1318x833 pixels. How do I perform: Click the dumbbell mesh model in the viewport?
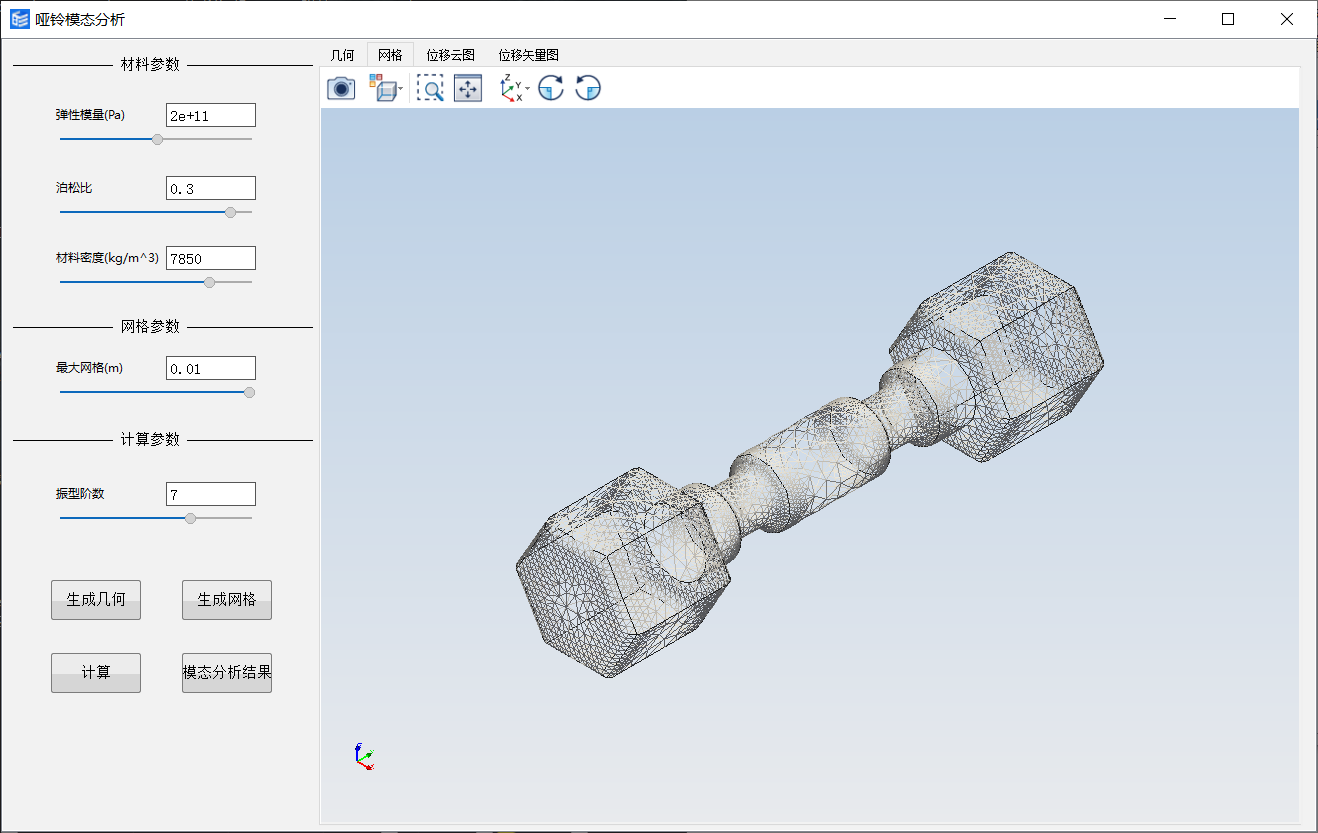click(810, 465)
